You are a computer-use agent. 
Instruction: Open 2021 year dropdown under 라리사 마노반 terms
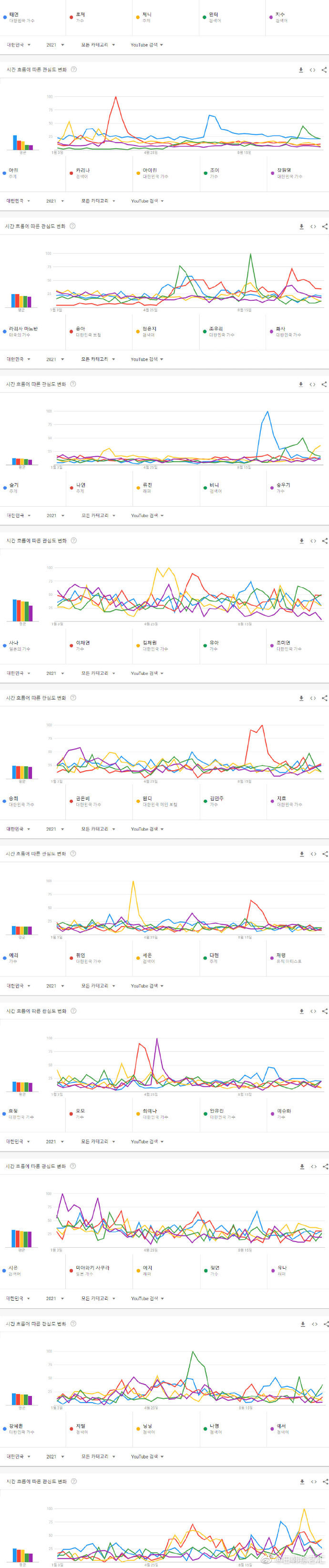pos(55,359)
